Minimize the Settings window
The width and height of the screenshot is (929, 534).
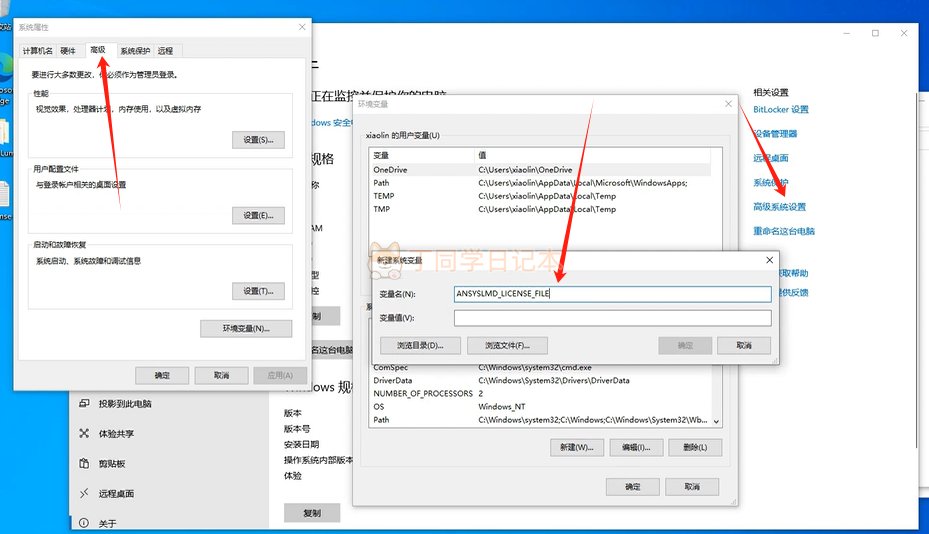(847, 33)
